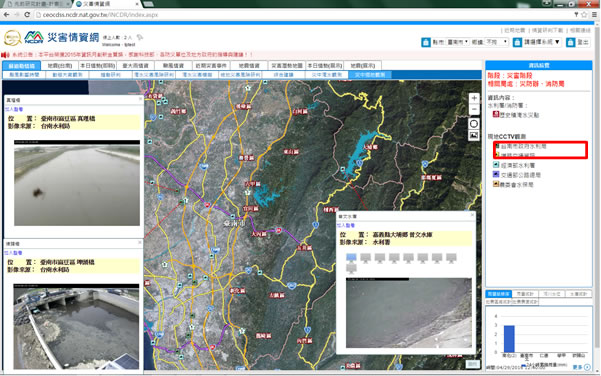Click 加入監看 in the 真理橋 popup
The height and width of the screenshot is (376, 601).
coord(13,109)
